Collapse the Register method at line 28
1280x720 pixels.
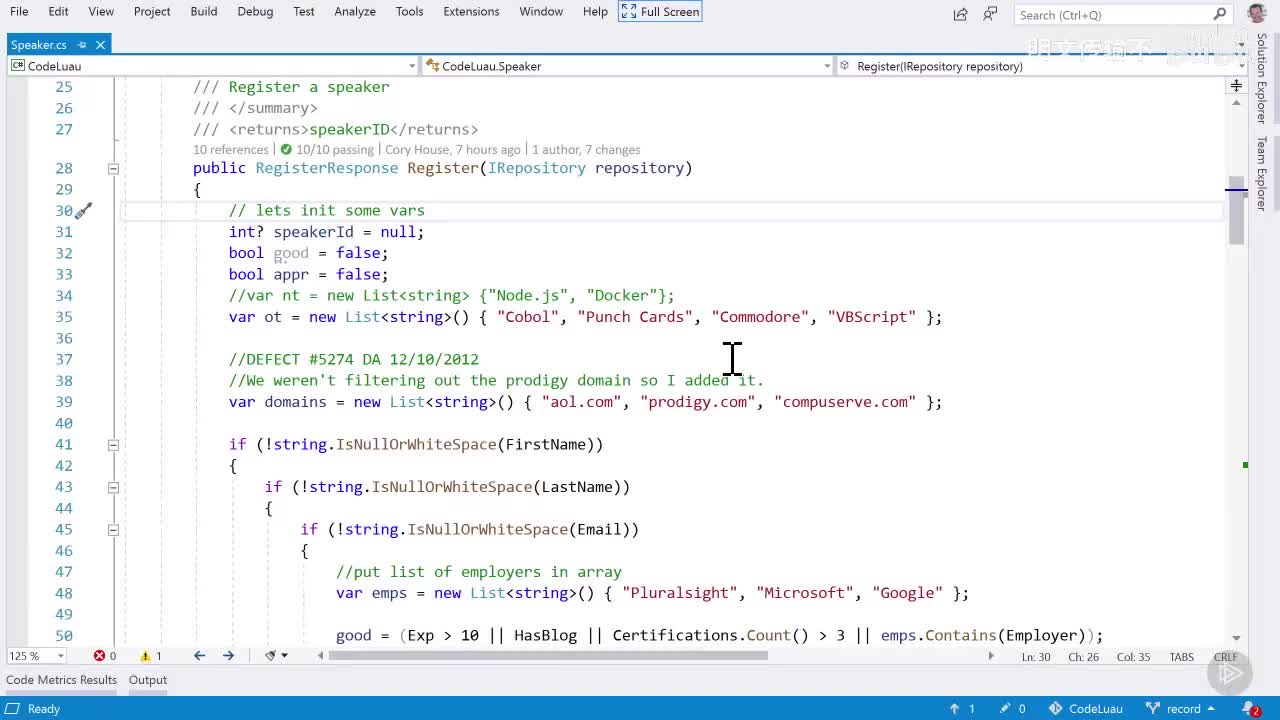click(x=113, y=169)
